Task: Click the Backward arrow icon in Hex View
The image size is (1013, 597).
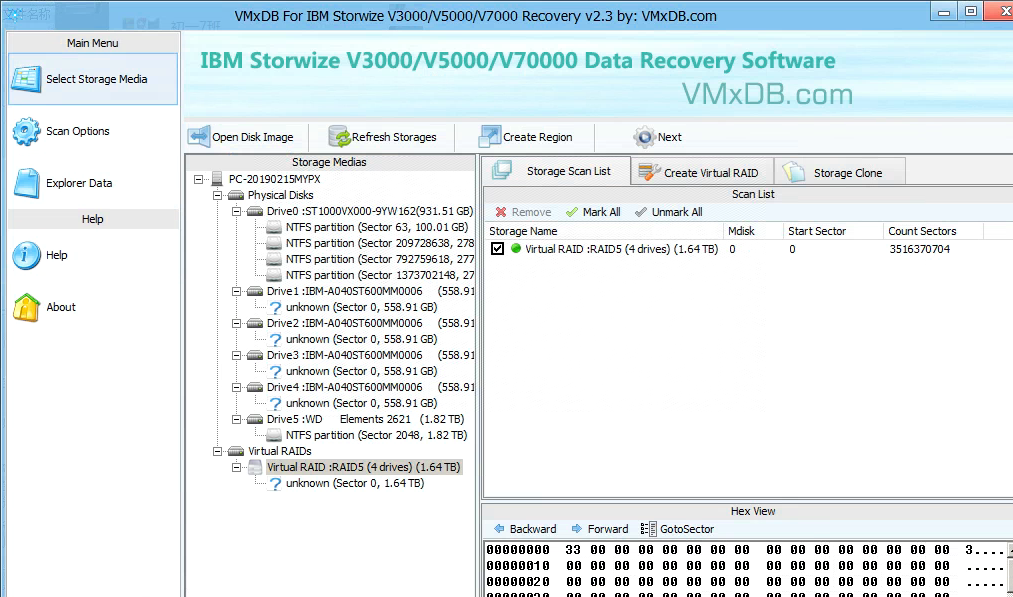Action: point(499,529)
